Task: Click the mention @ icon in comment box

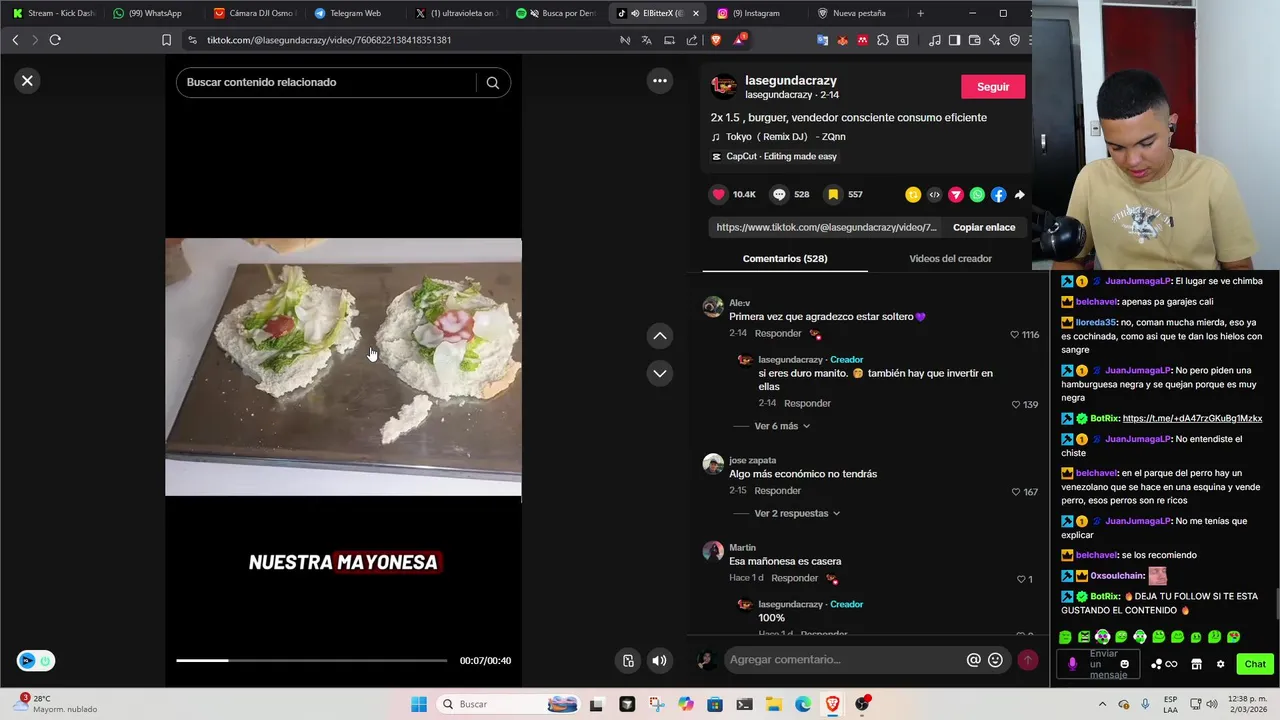Action: coord(973,660)
